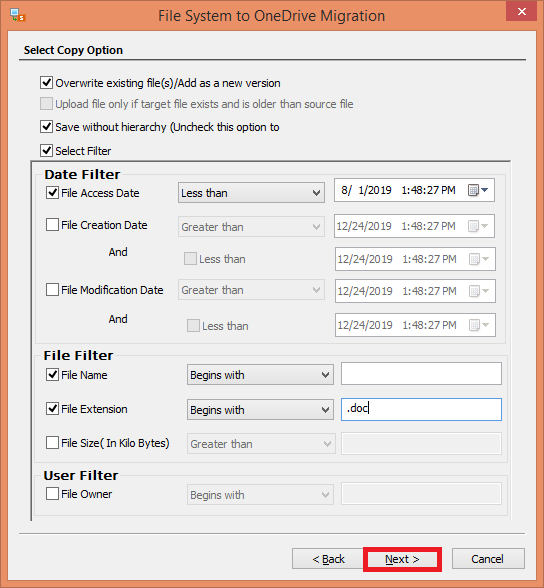Image resolution: width=544 pixels, height=588 pixels.
Task: Open File Access Date 'Less than' dropdown
Action: (x=251, y=193)
